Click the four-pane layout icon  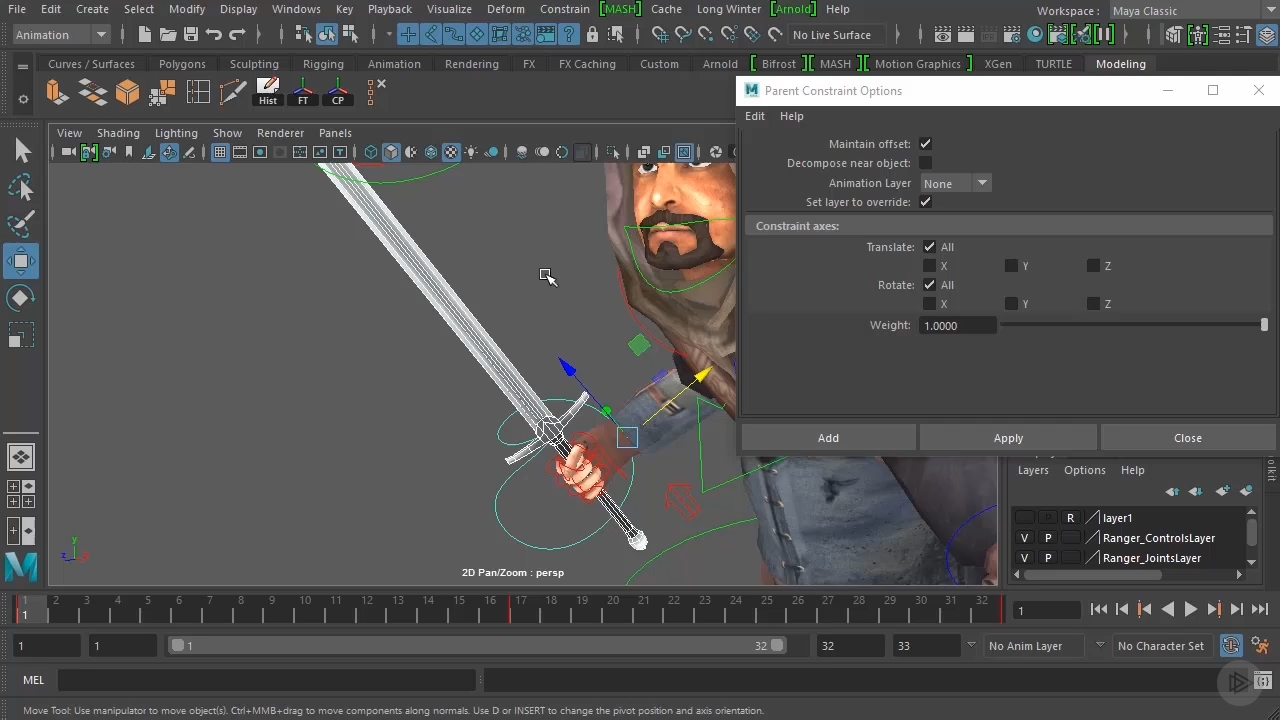tap(21, 494)
